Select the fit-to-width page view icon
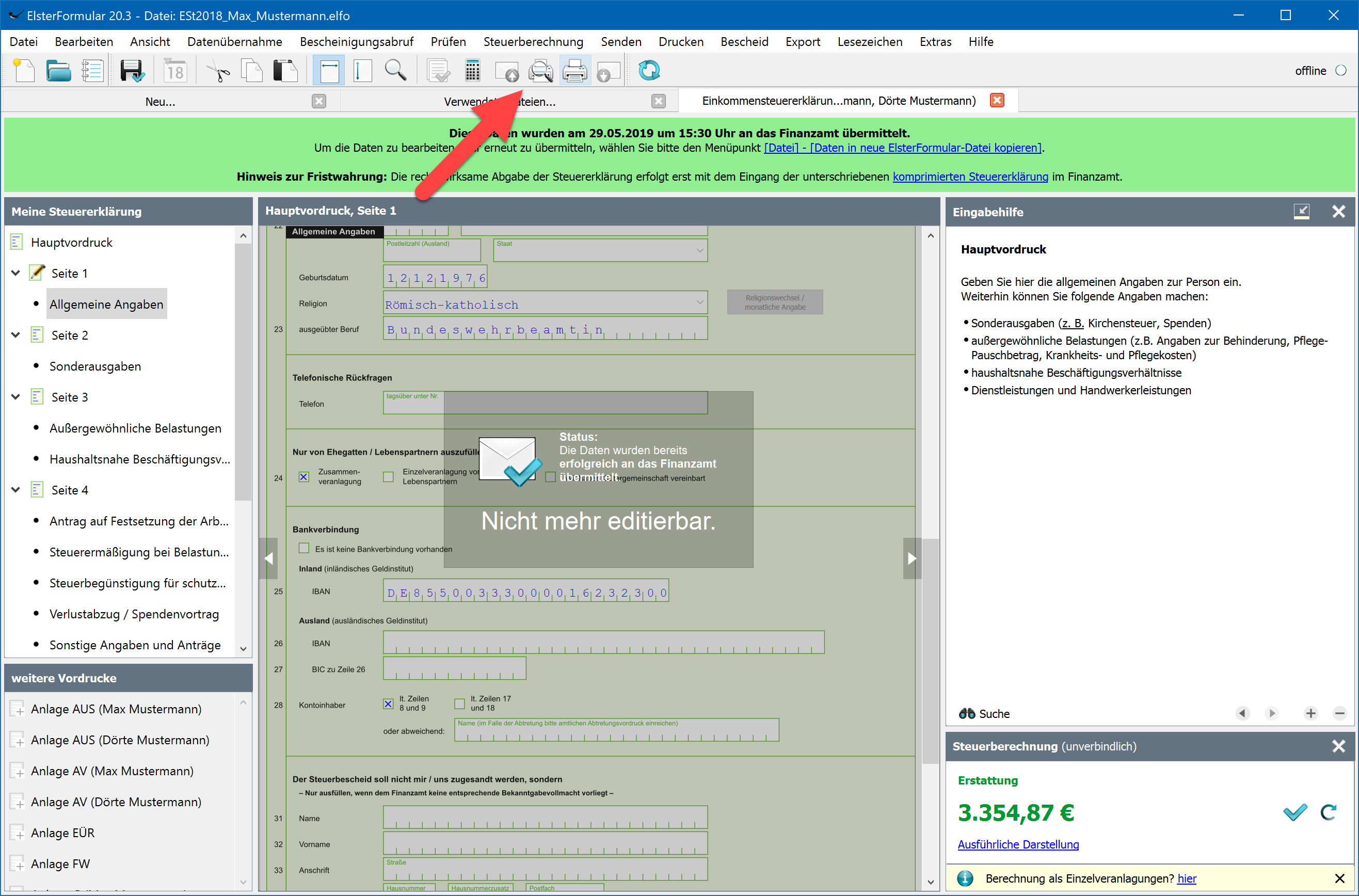Screen dimensions: 1359x896 coord(329,71)
